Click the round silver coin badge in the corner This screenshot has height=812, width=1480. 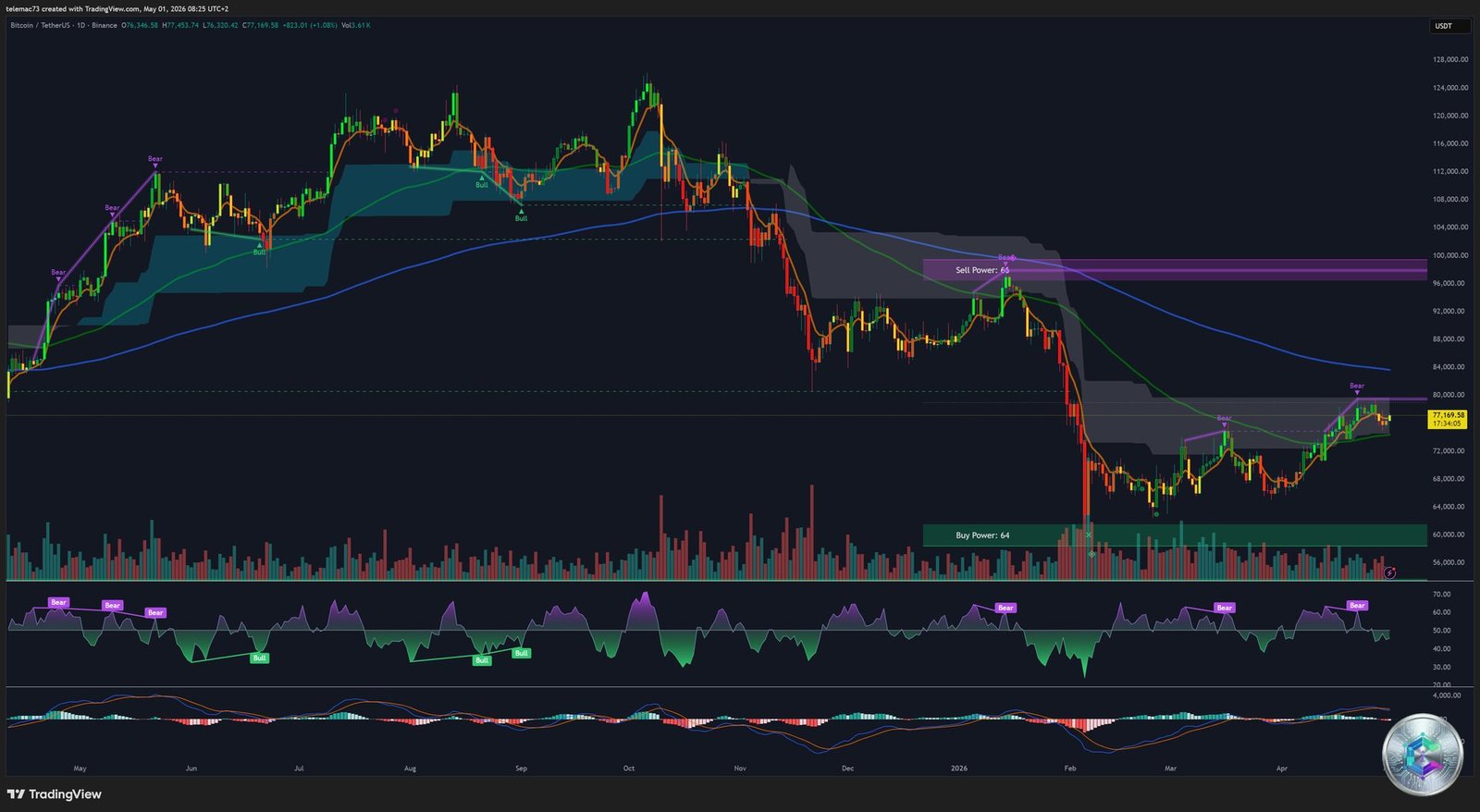(x=1423, y=754)
